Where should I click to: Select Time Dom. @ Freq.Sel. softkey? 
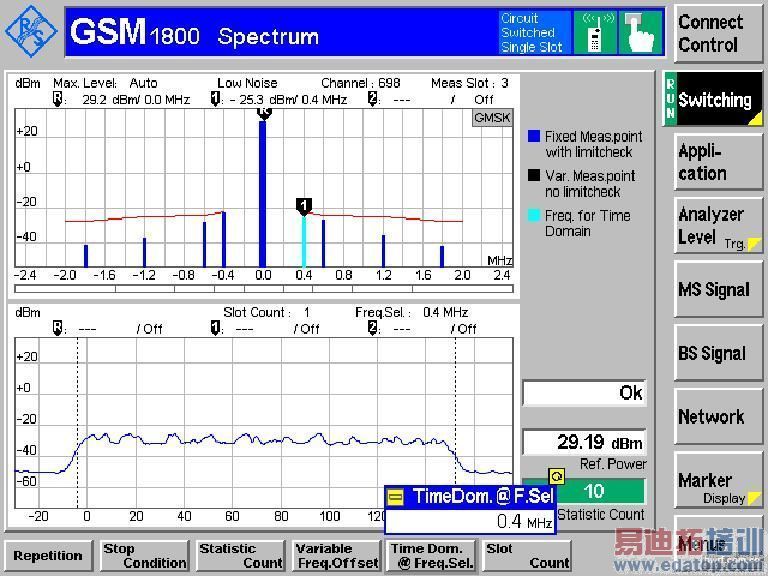pyautogui.click(x=432, y=556)
